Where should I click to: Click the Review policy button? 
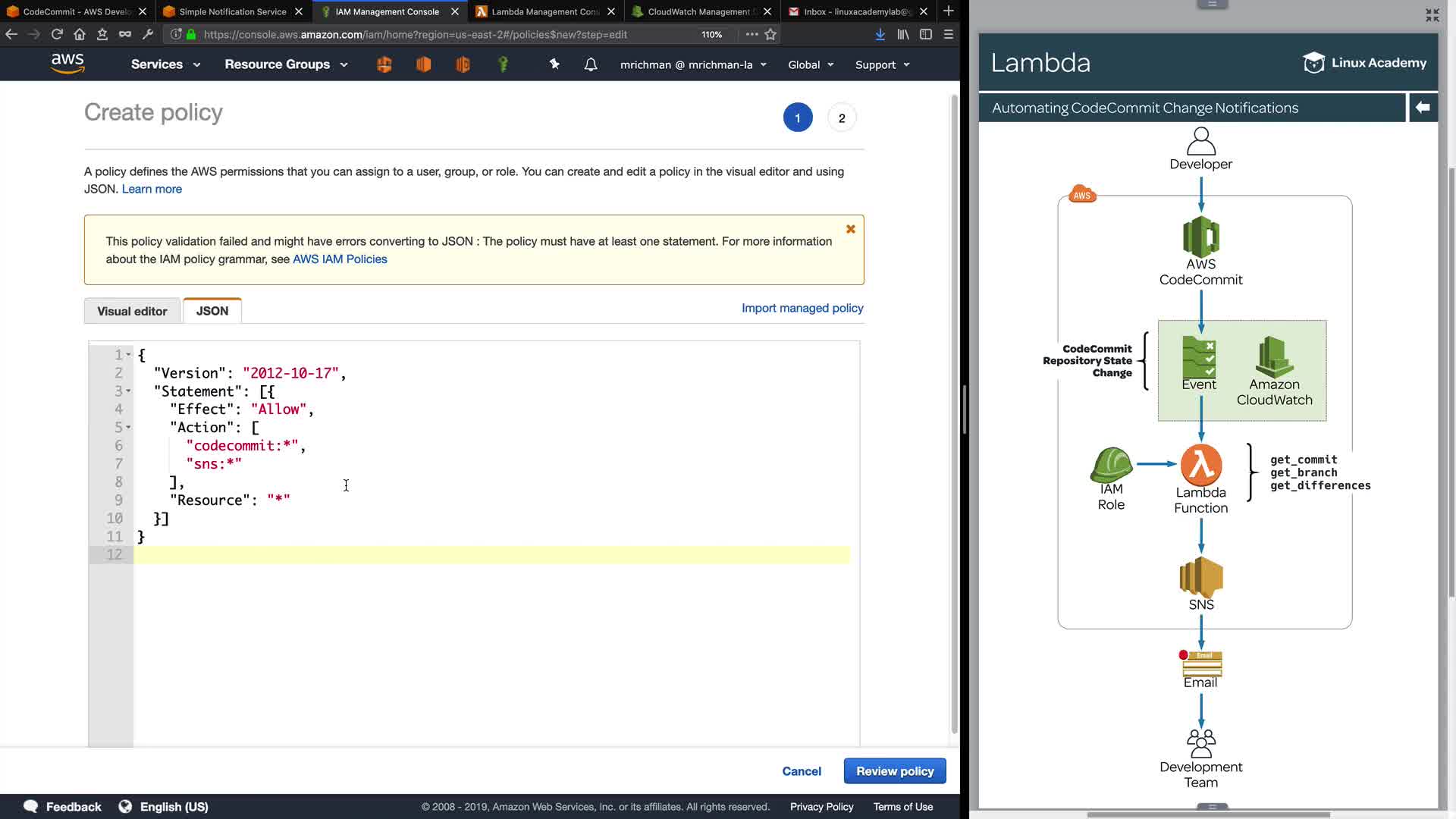pos(895,771)
